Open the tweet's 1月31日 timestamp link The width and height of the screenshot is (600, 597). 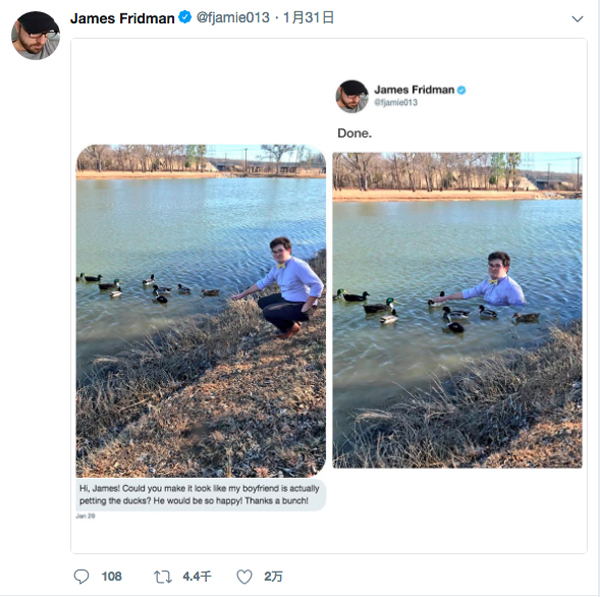pos(309,19)
